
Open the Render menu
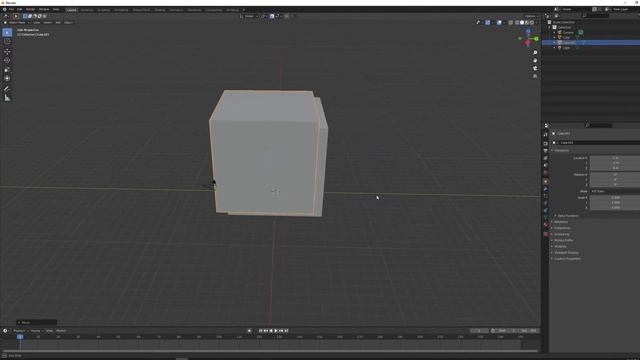tap(30, 9)
